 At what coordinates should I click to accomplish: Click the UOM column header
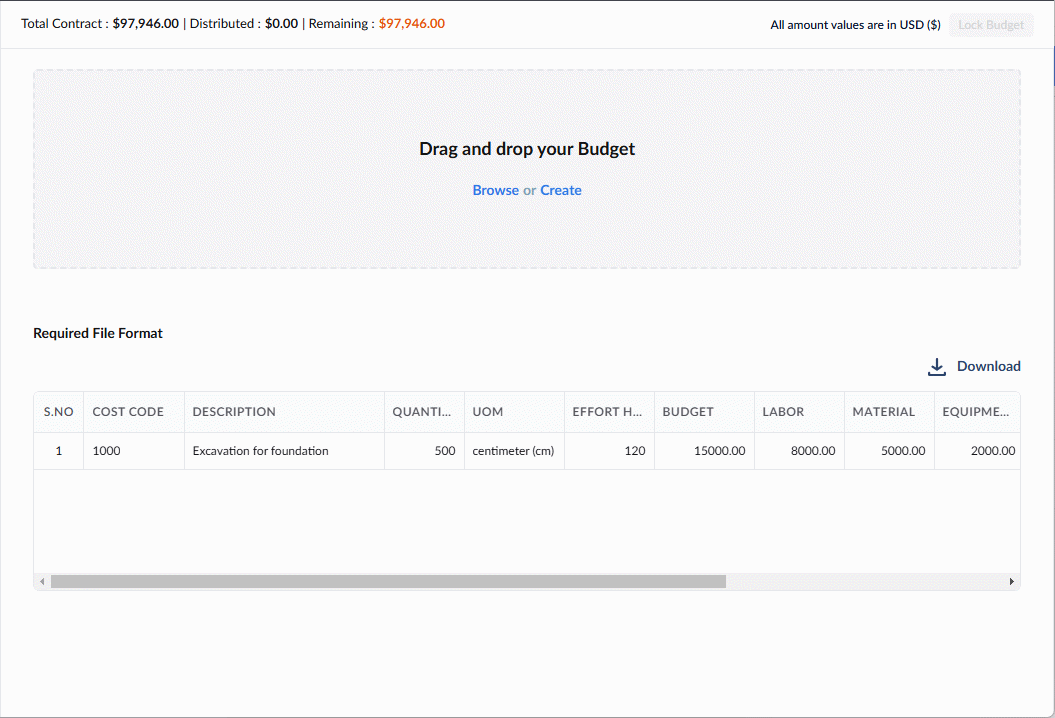514,412
